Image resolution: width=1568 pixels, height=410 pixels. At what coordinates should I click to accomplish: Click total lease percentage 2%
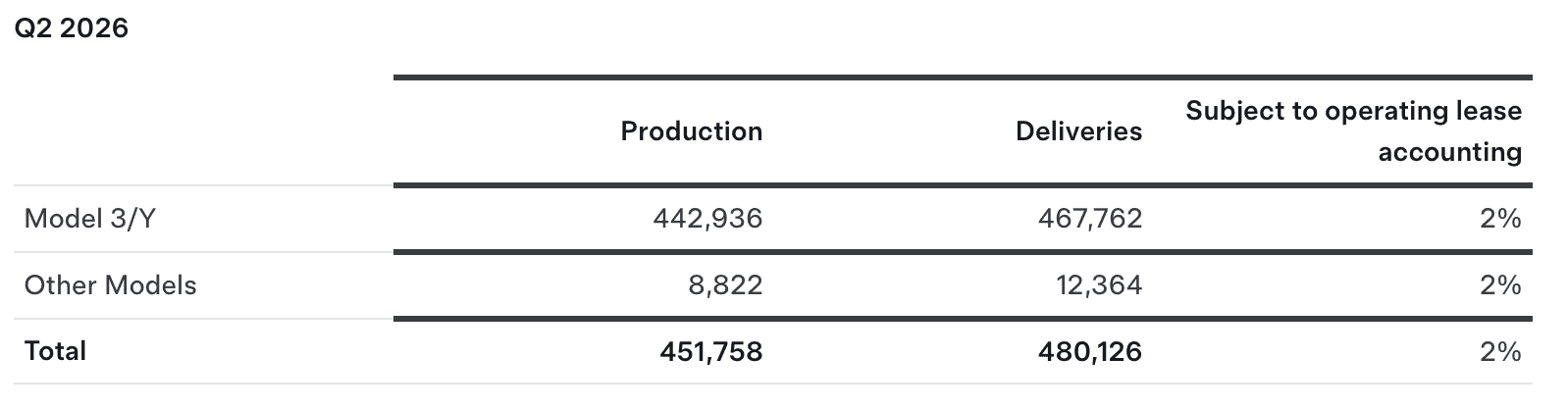pyautogui.click(x=1500, y=352)
